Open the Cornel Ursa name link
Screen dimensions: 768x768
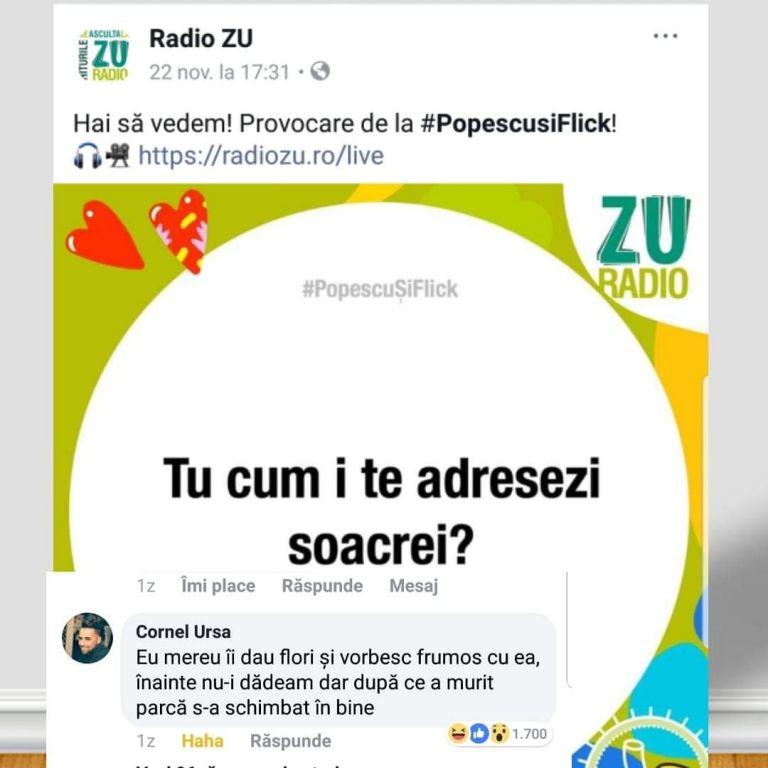183,632
